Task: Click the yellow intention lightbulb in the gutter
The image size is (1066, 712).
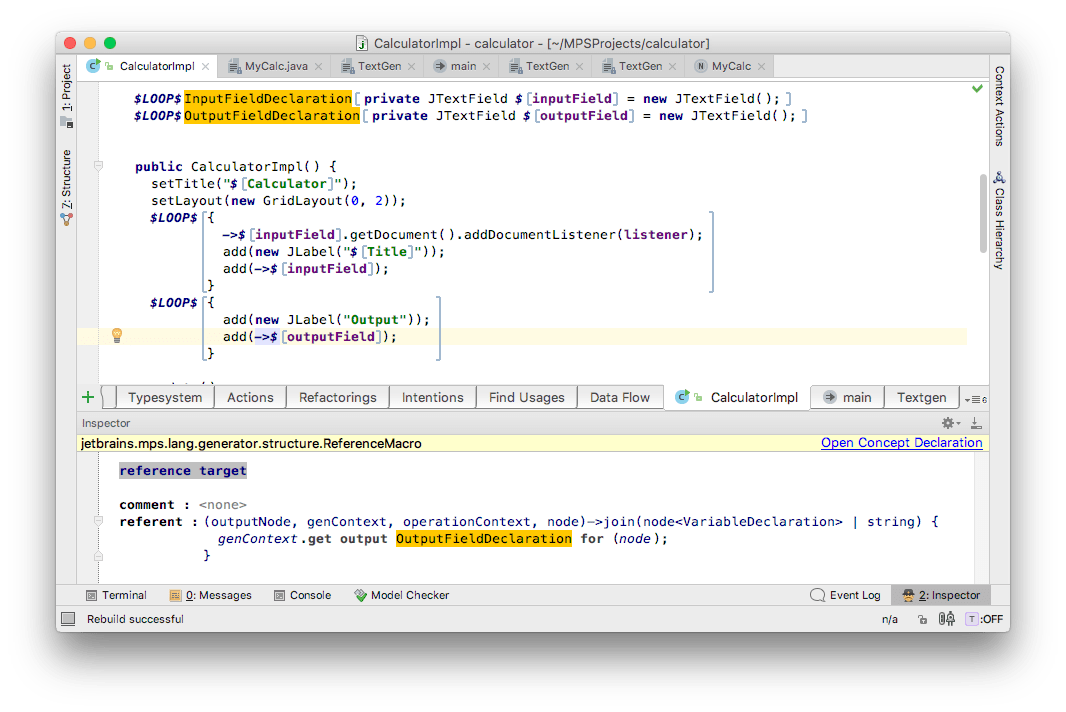Action: click(x=116, y=336)
